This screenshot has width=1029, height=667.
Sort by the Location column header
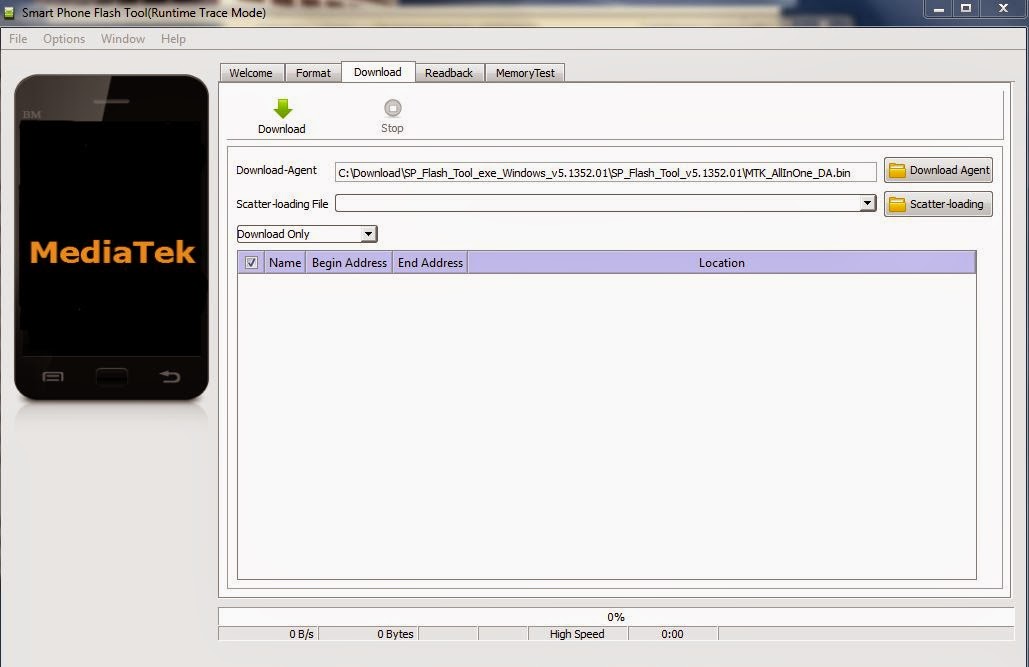(x=721, y=263)
